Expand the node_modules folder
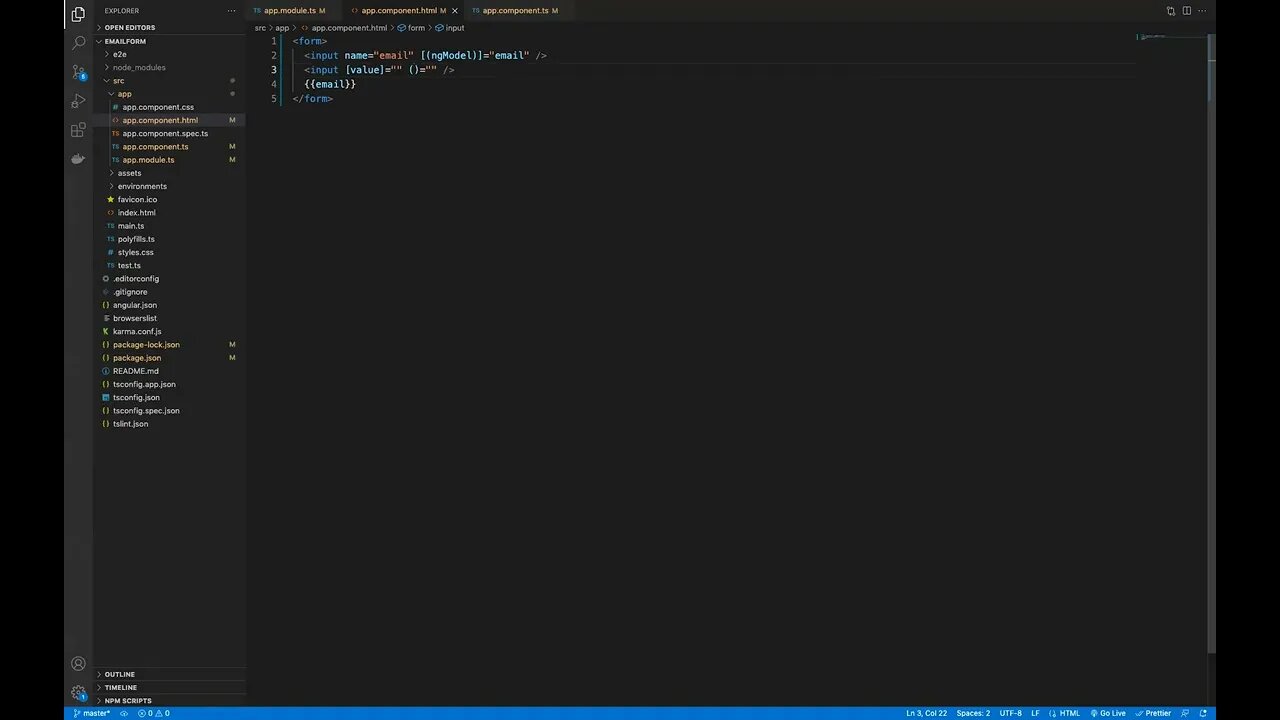 170,67
